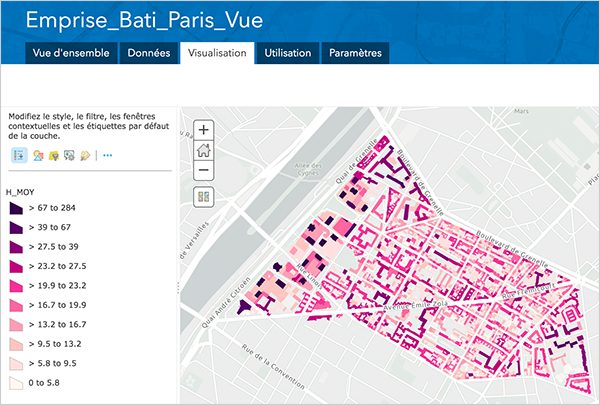Click the Quai de Grenelle map label

[356, 161]
